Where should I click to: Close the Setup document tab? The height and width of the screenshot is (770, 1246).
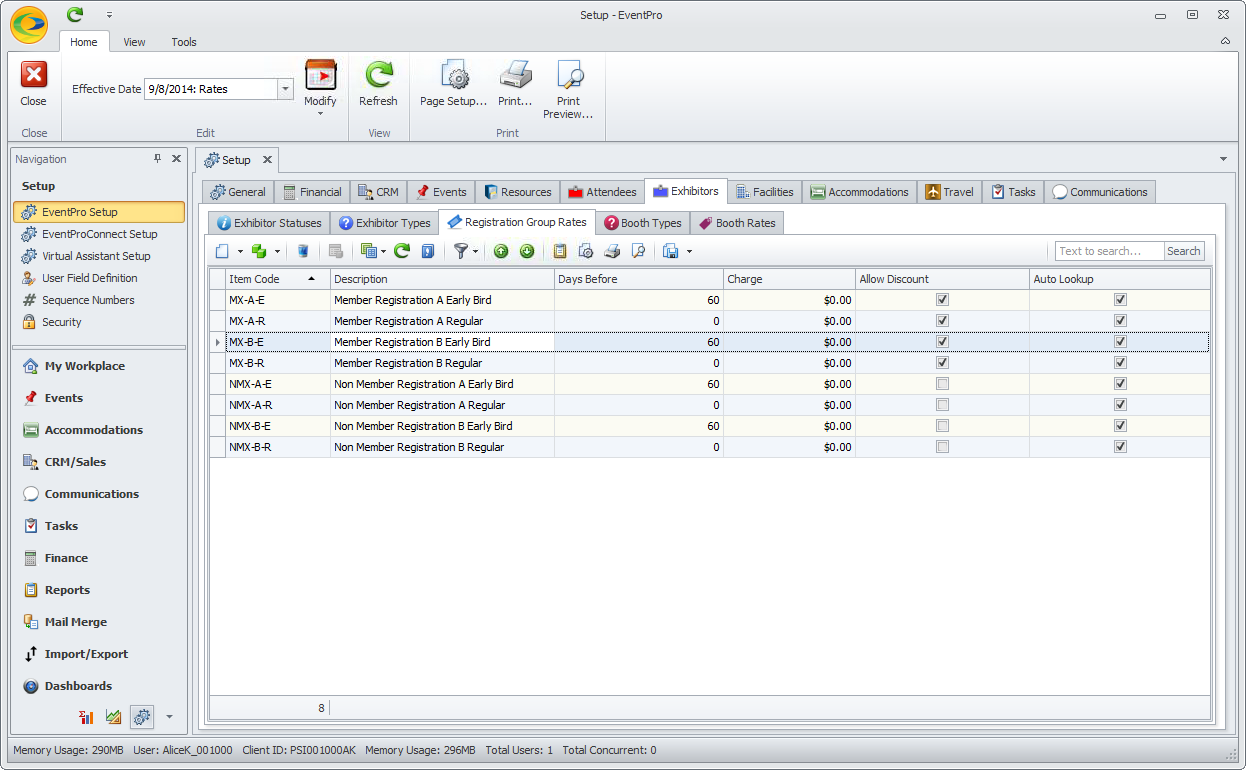pos(267,160)
